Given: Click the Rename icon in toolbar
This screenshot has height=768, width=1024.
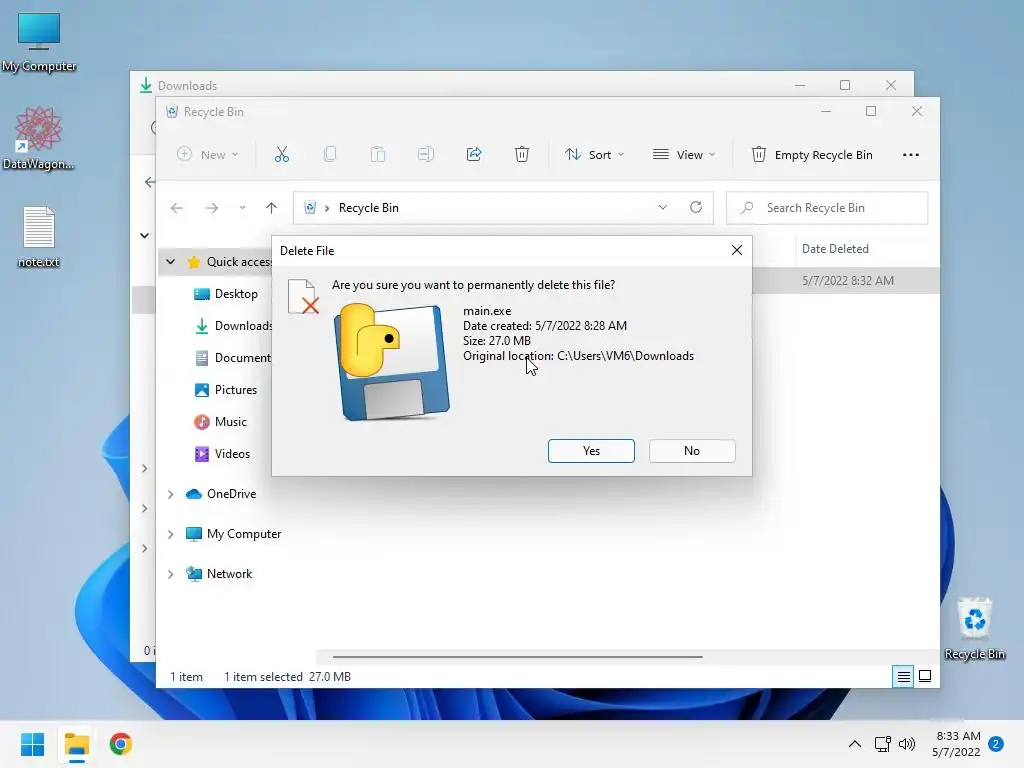Looking at the screenshot, I should point(426,155).
